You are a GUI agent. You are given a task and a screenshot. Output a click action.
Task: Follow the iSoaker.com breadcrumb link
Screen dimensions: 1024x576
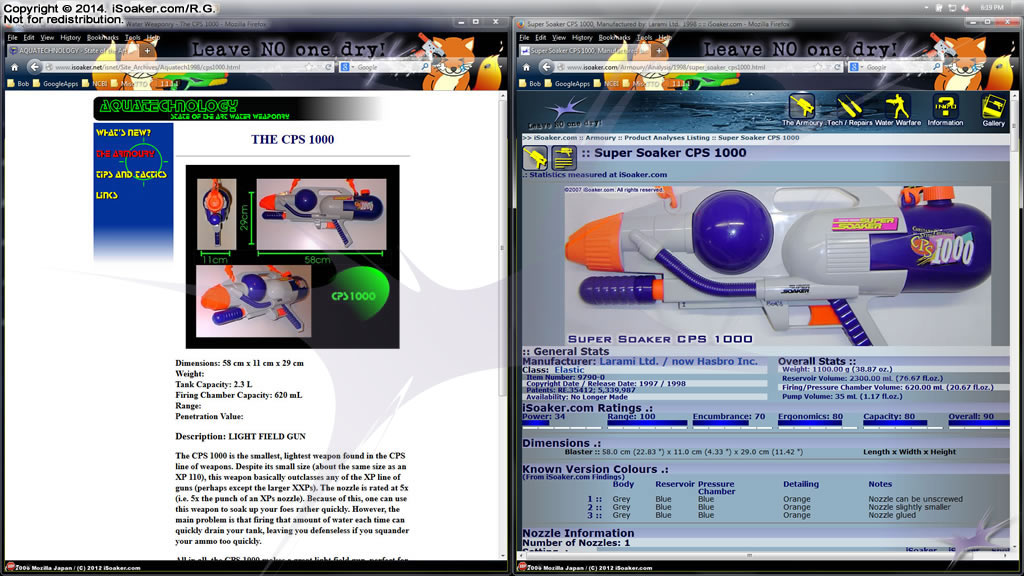point(555,138)
